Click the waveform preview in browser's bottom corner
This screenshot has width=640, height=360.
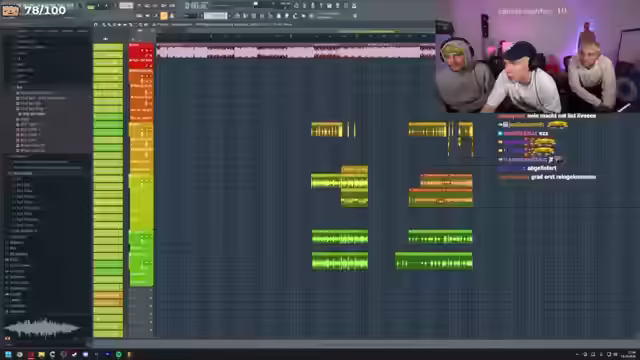[x=42, y=327]
